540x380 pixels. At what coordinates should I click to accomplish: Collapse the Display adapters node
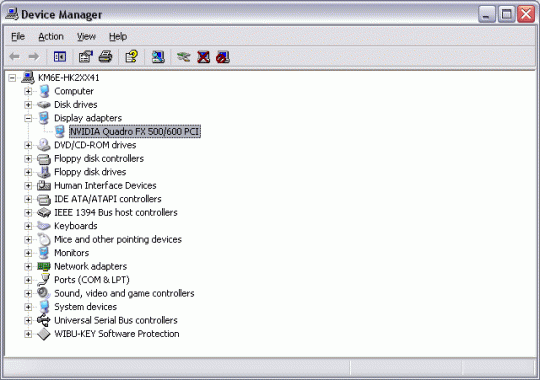(28, 118)
